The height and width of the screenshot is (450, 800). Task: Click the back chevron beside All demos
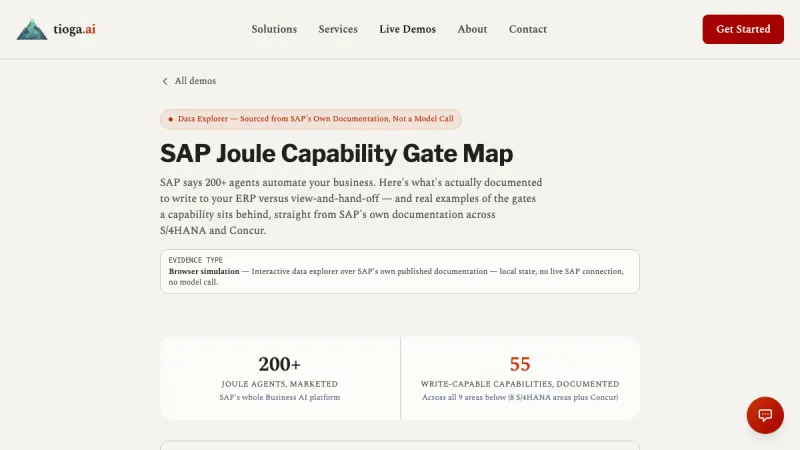coord(165,81)
